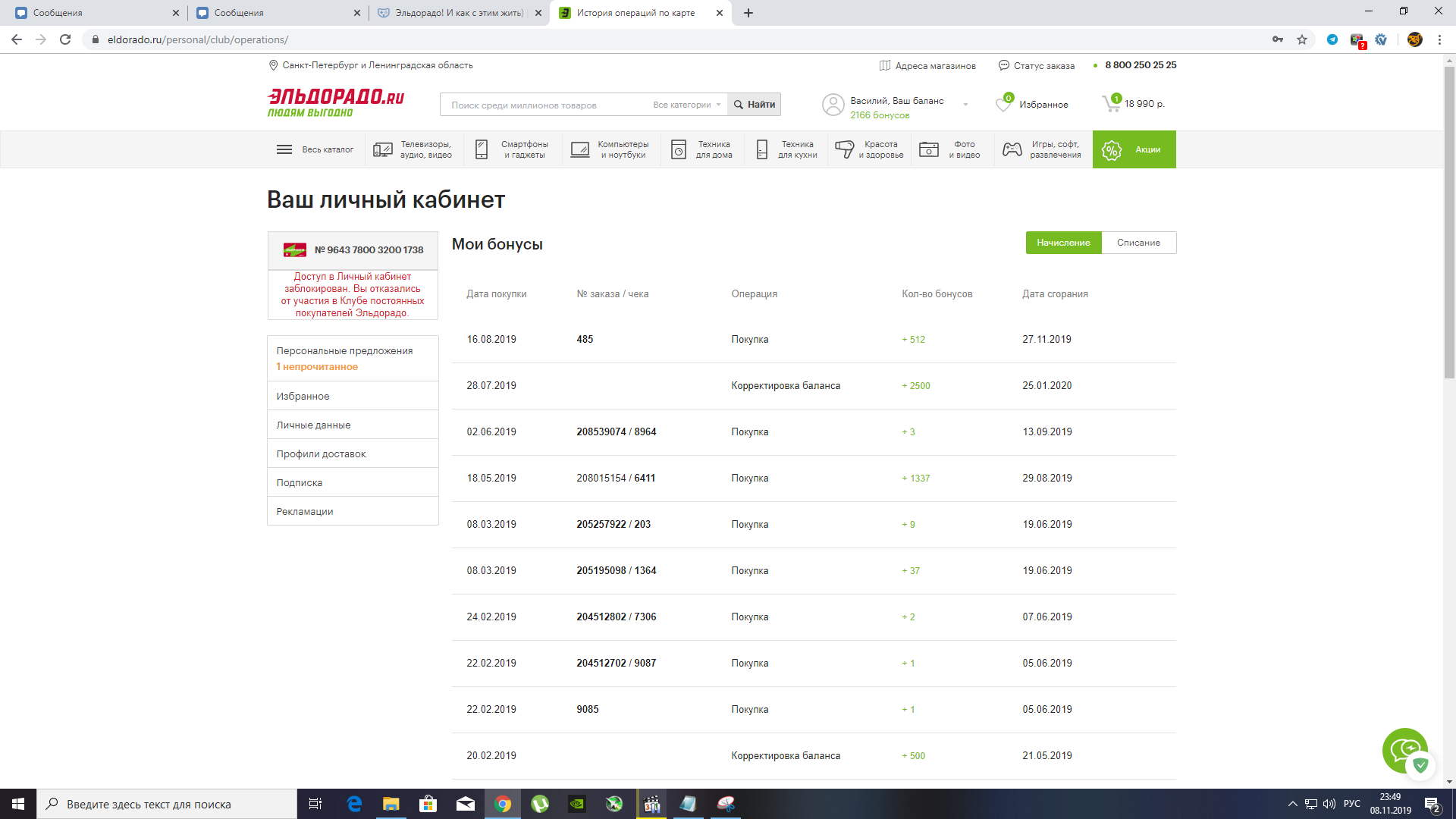The width and height of the screenshot is (1456, 819).
Task: Open notification center icon
Action: (1432, 804)
